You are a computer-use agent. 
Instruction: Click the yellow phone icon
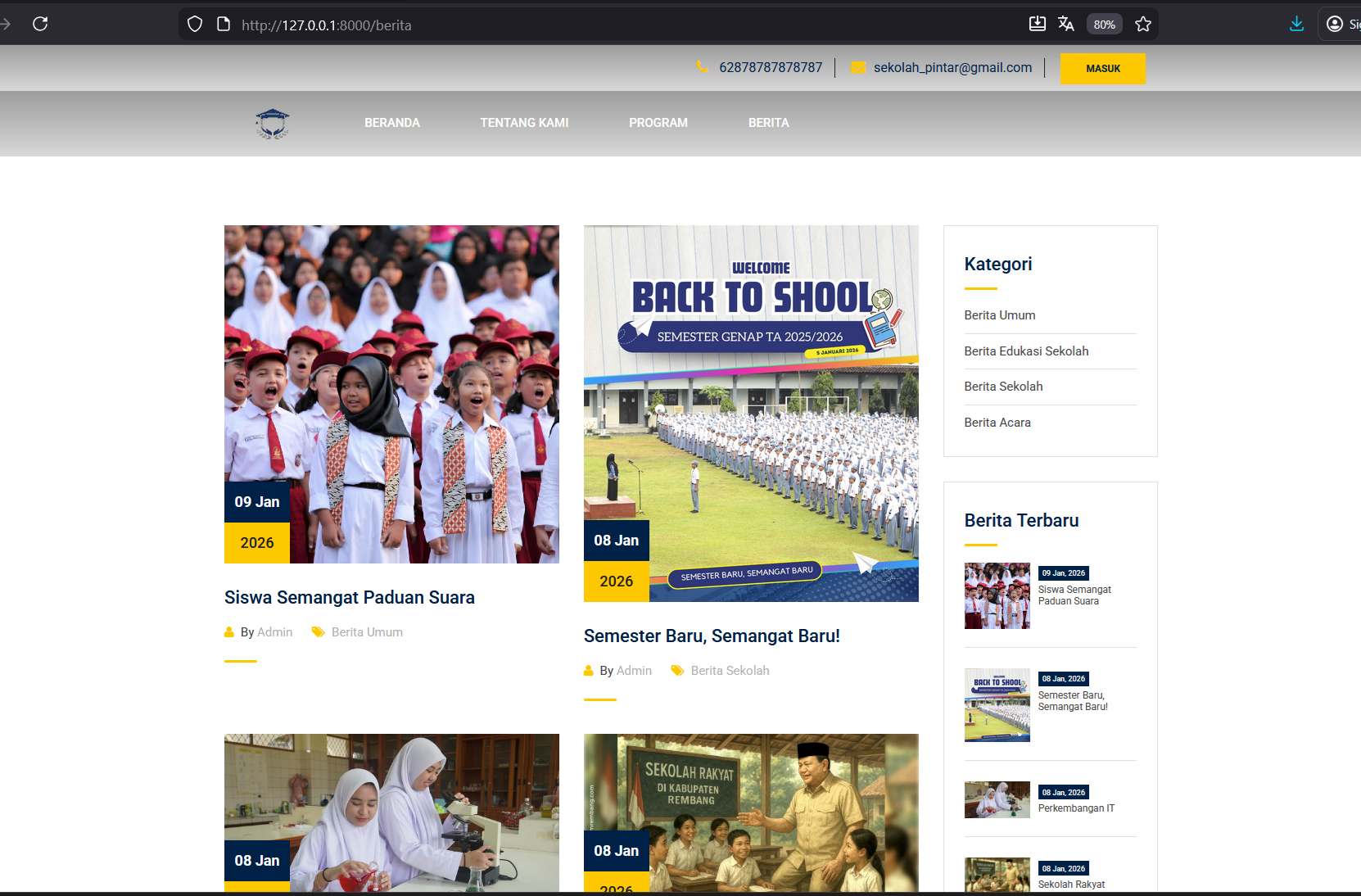pyautogui.click(x=702, y=66)
